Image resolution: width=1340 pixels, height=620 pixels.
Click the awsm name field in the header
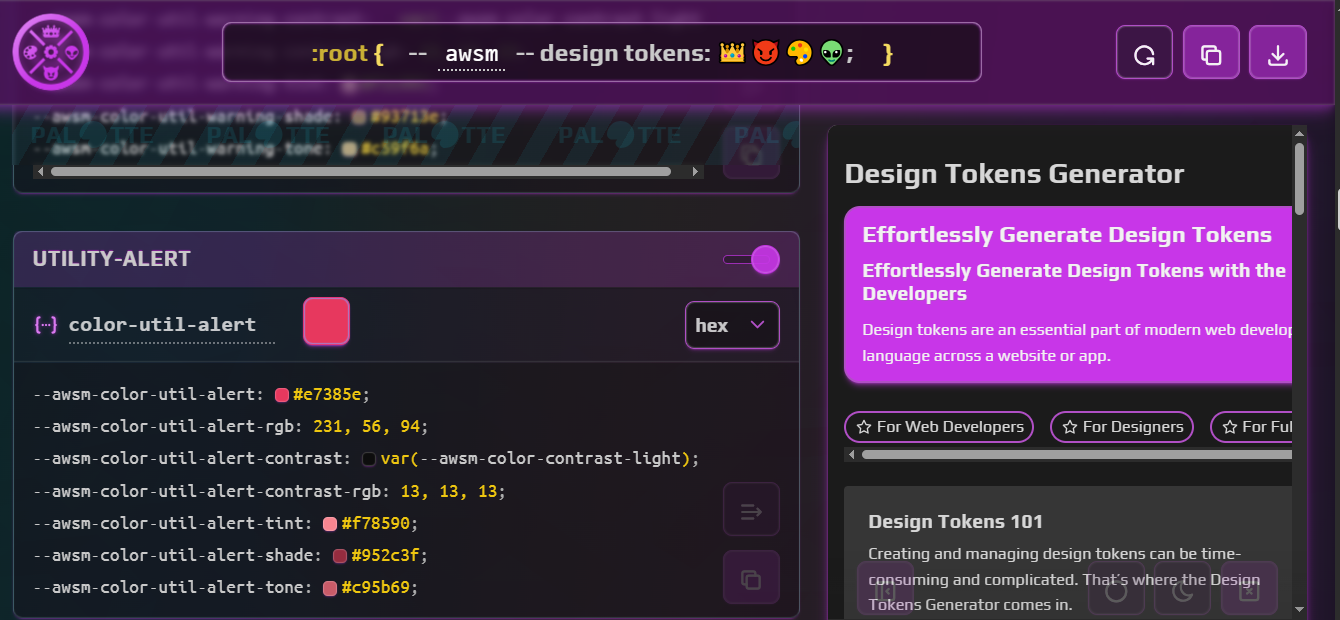click(470, 54)
